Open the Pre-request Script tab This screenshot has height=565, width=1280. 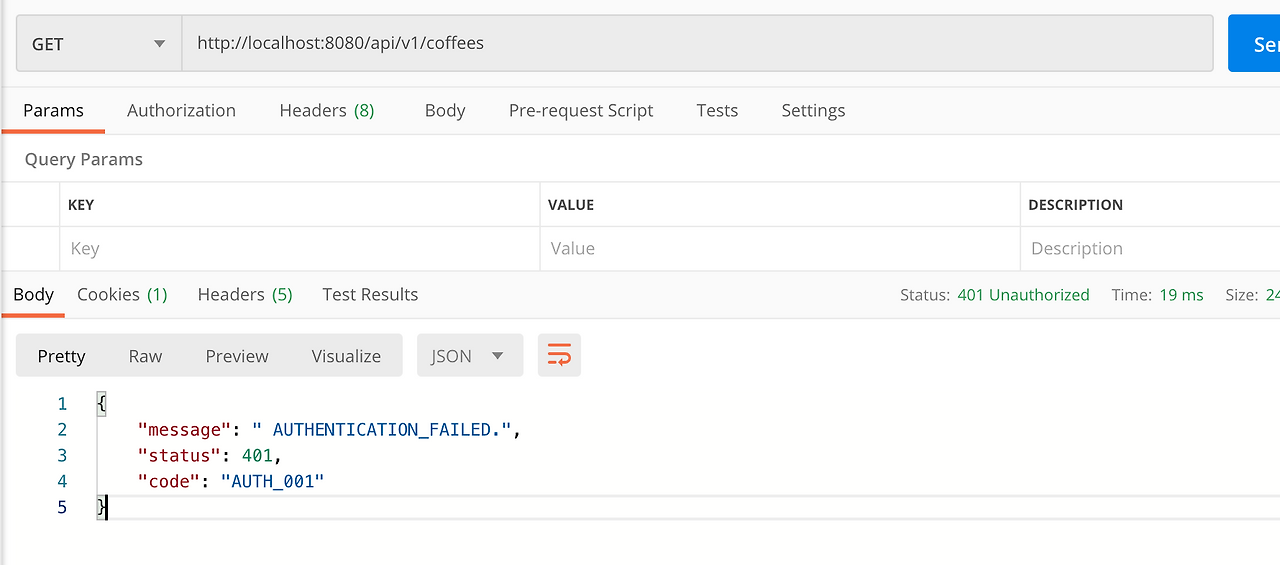581,110
